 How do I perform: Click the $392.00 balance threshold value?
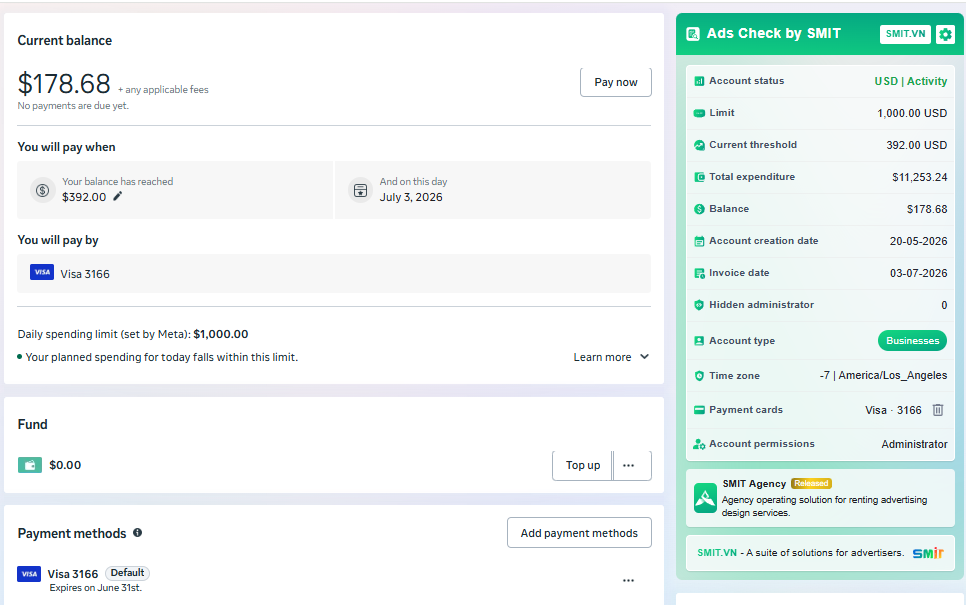84,197
